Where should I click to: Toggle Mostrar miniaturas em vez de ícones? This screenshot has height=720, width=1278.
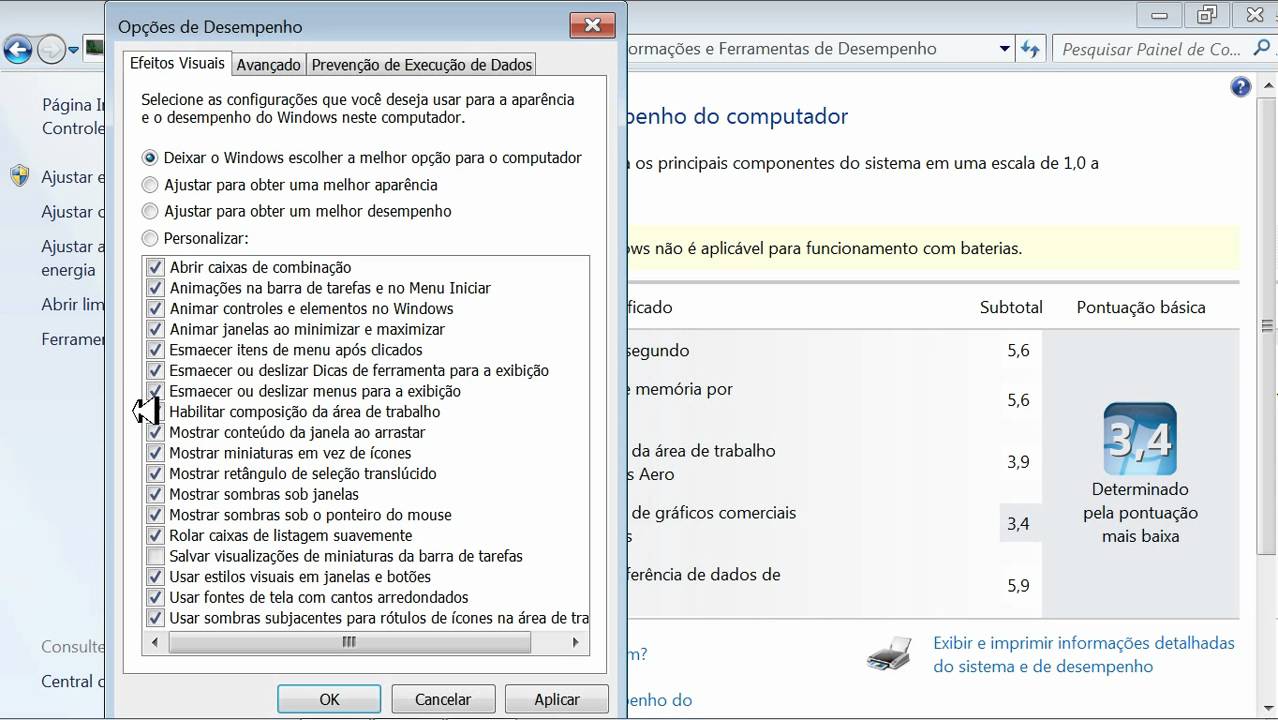[155, 453]
